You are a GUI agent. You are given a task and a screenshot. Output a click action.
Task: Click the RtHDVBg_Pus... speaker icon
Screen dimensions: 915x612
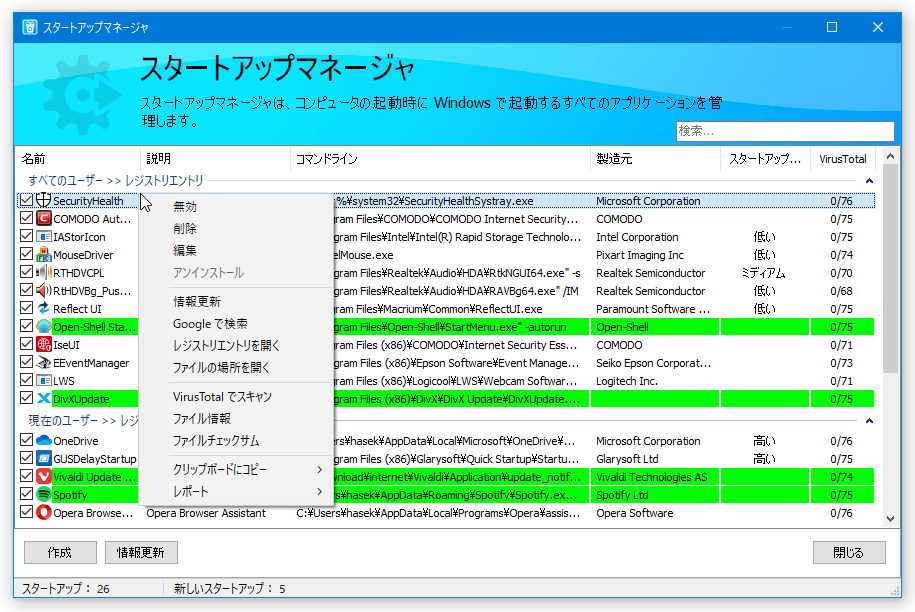point(44,290)
